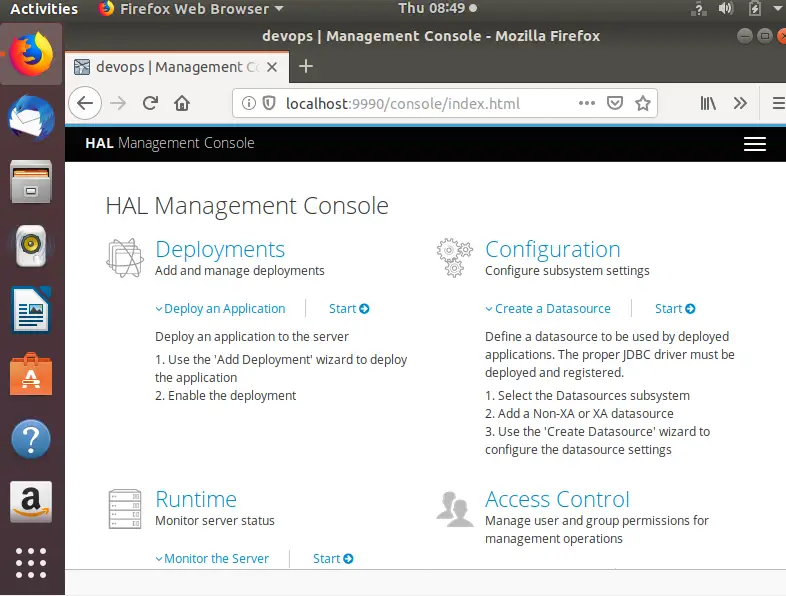Open a new browser tab
The width and height of the screenshot is (786, 596).
point(306,66)
